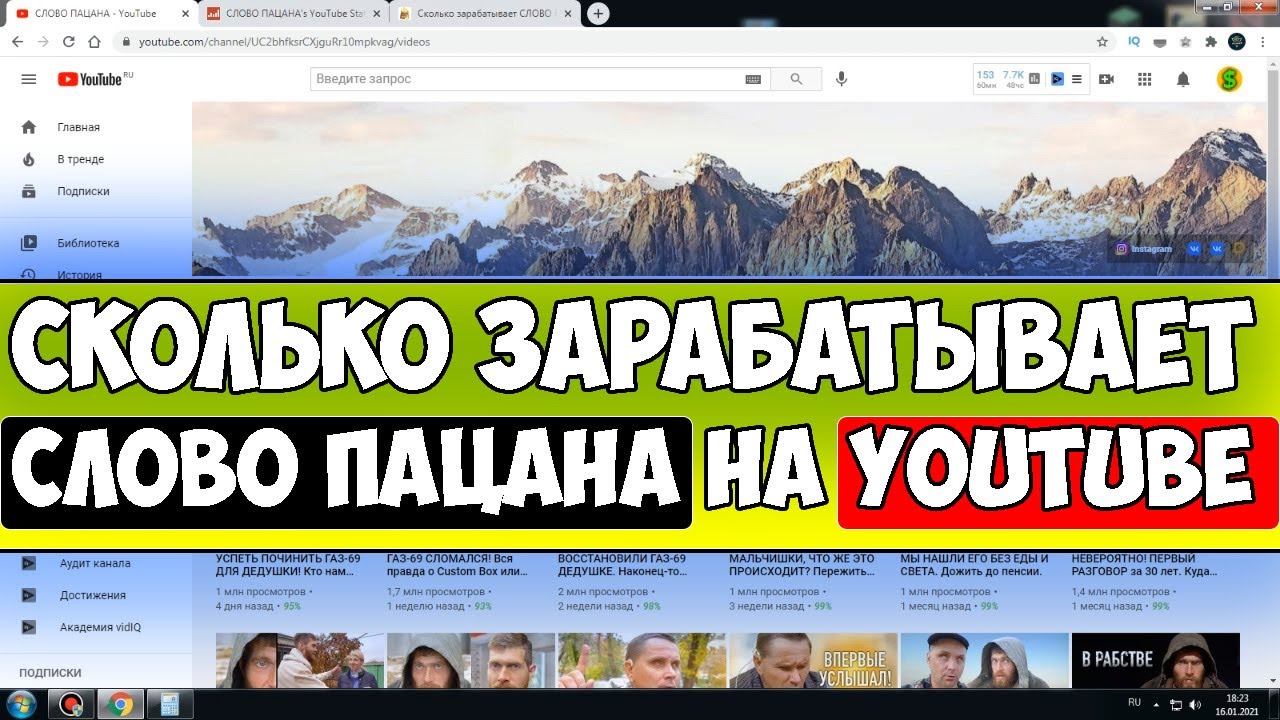Bookmark this page with the star

point(1102,42)
